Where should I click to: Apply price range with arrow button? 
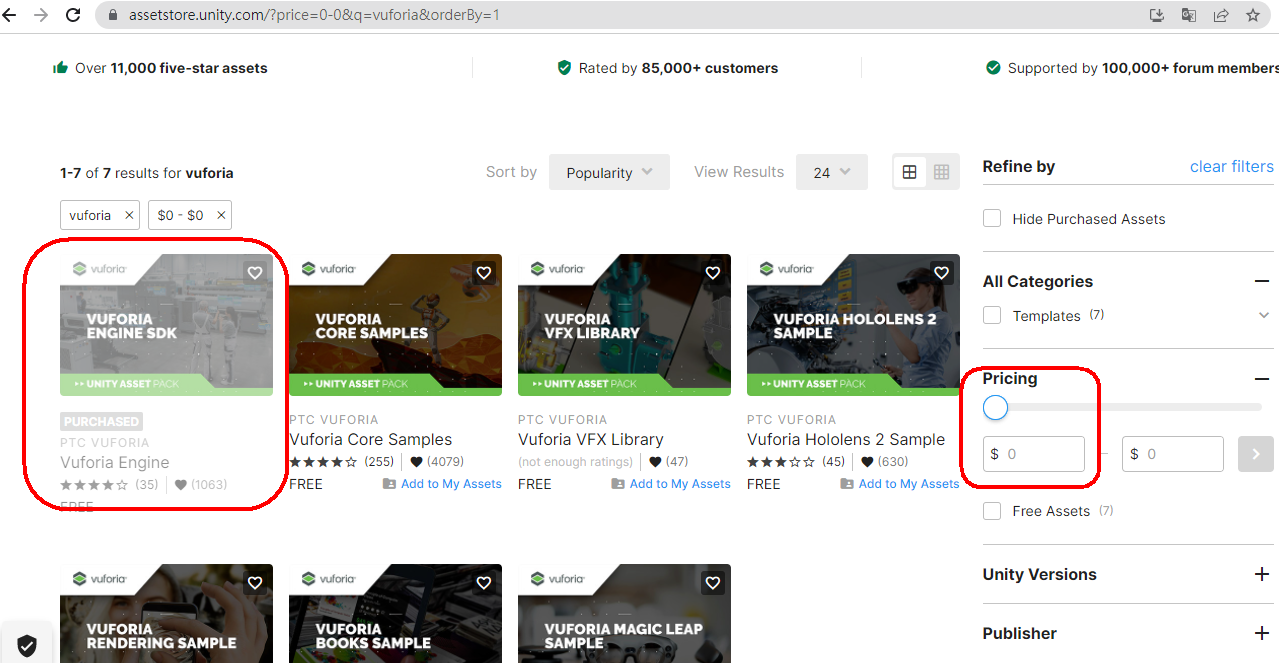[1256, 454]
